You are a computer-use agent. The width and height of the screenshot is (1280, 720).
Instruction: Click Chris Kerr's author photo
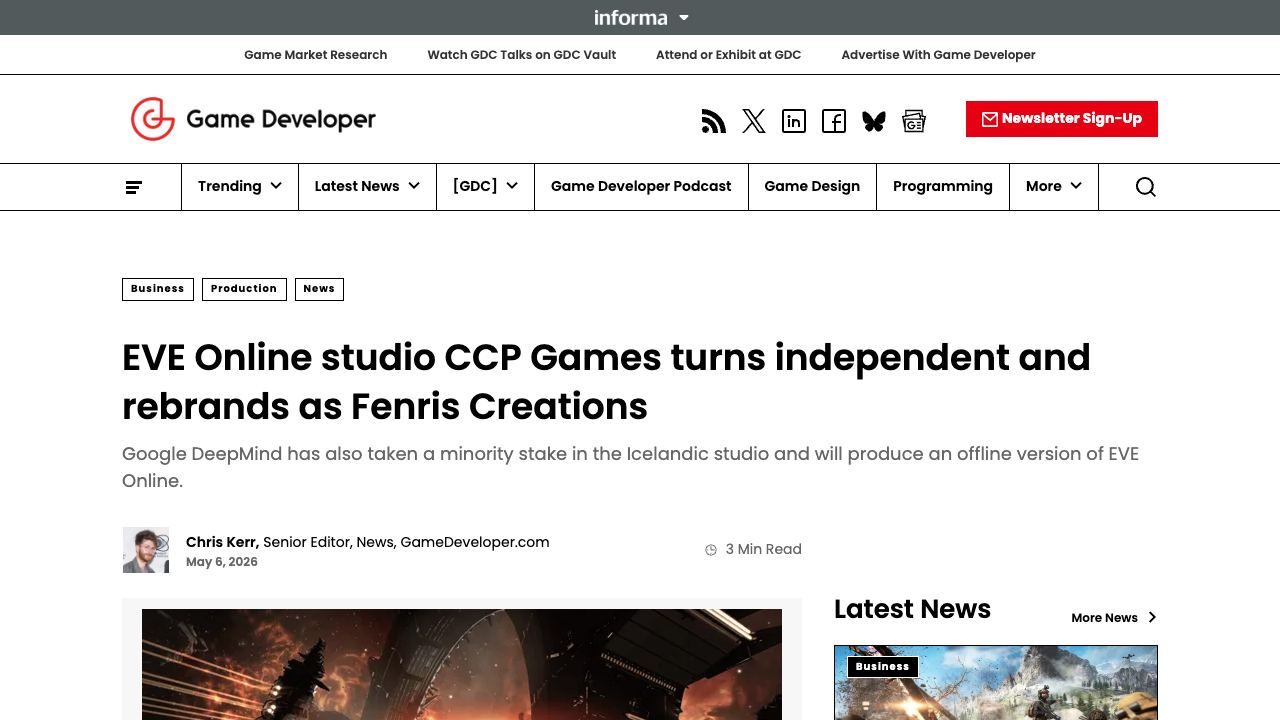click(x=146, y=550)
